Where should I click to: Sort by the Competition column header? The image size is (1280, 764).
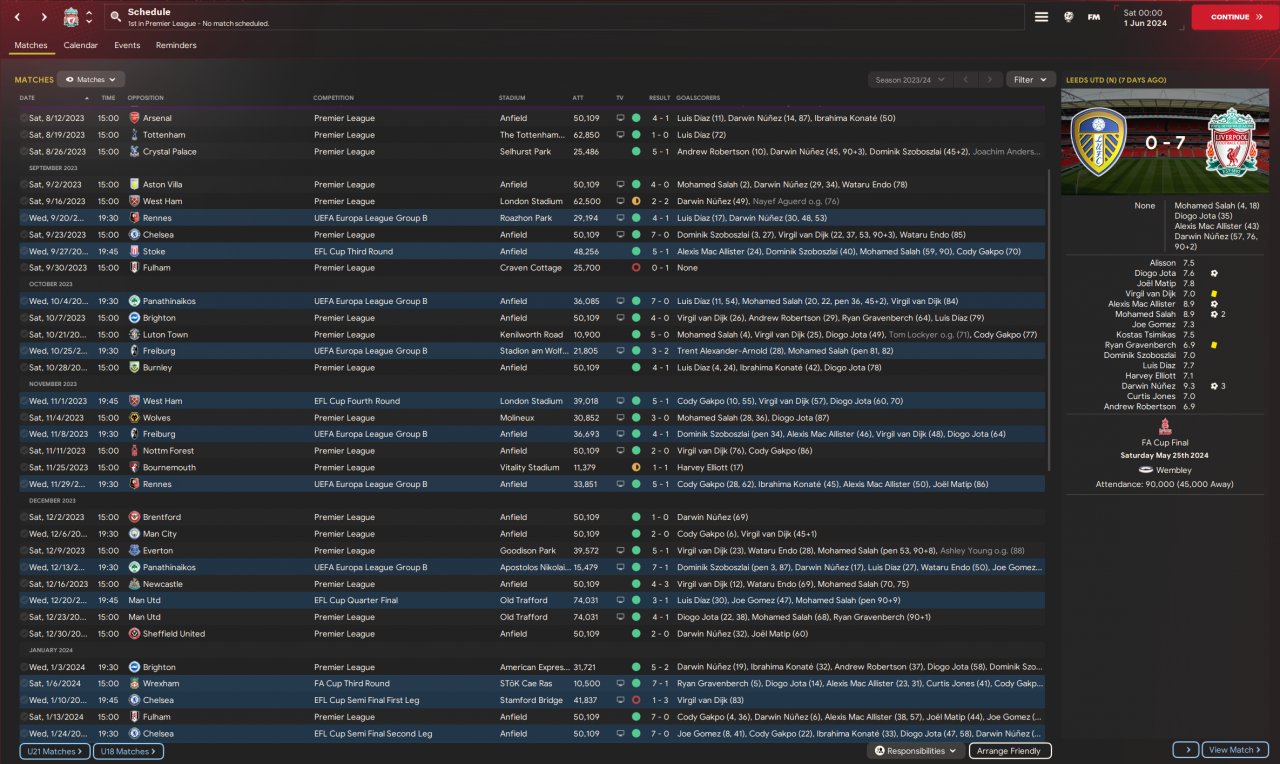point(334,98)
